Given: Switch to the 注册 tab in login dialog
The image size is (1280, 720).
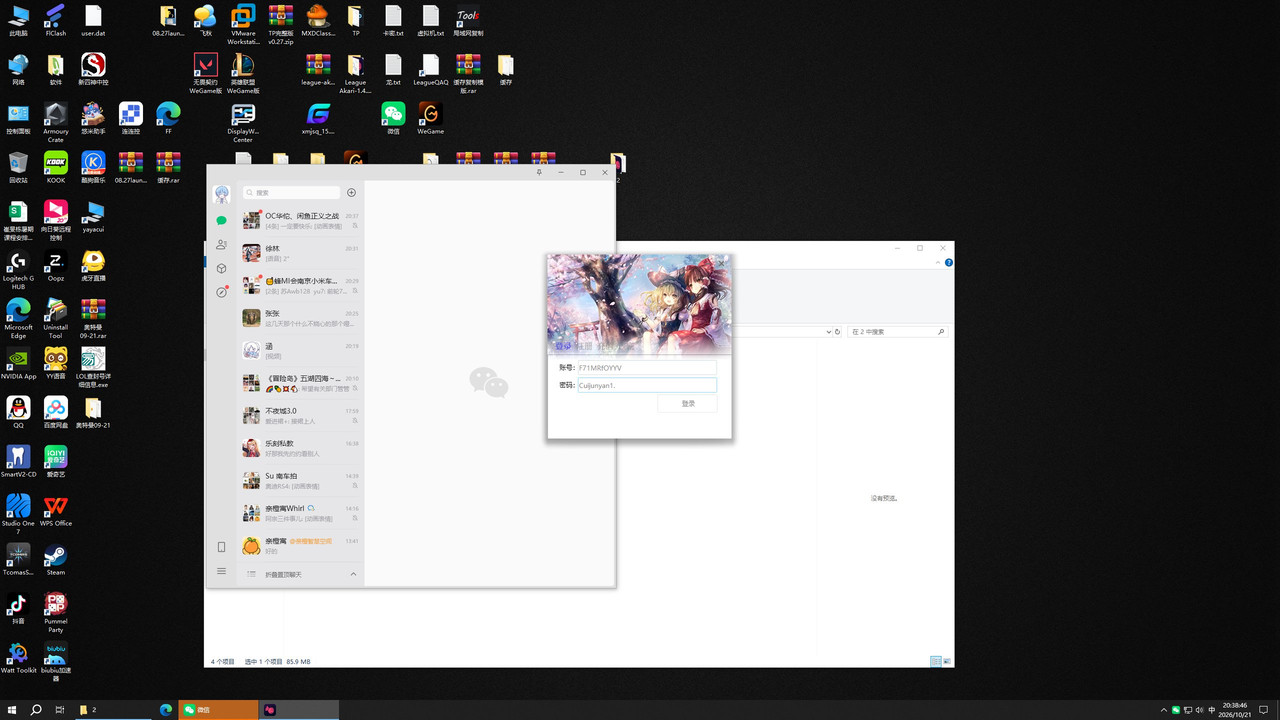Looking at the screenshot, I should click(x=582, y=346).
